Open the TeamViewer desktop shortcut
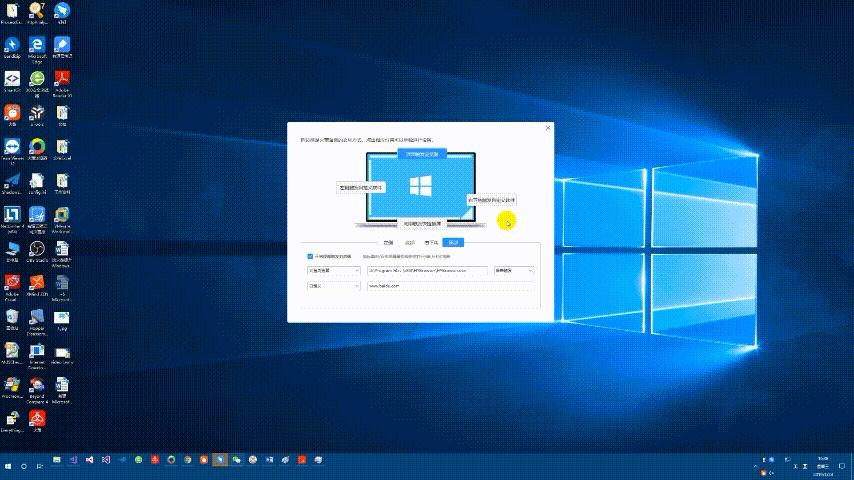 tap(12, 151)
